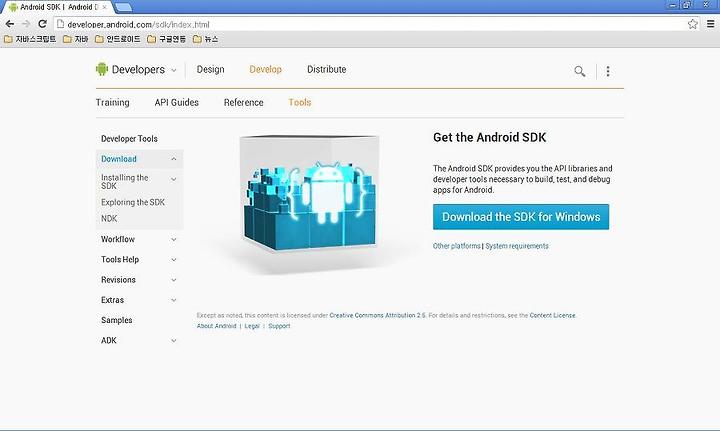Viewport: 720px width, 431px height.
Task: Open Extras sidebar item
Action: (x=112, y=300)
